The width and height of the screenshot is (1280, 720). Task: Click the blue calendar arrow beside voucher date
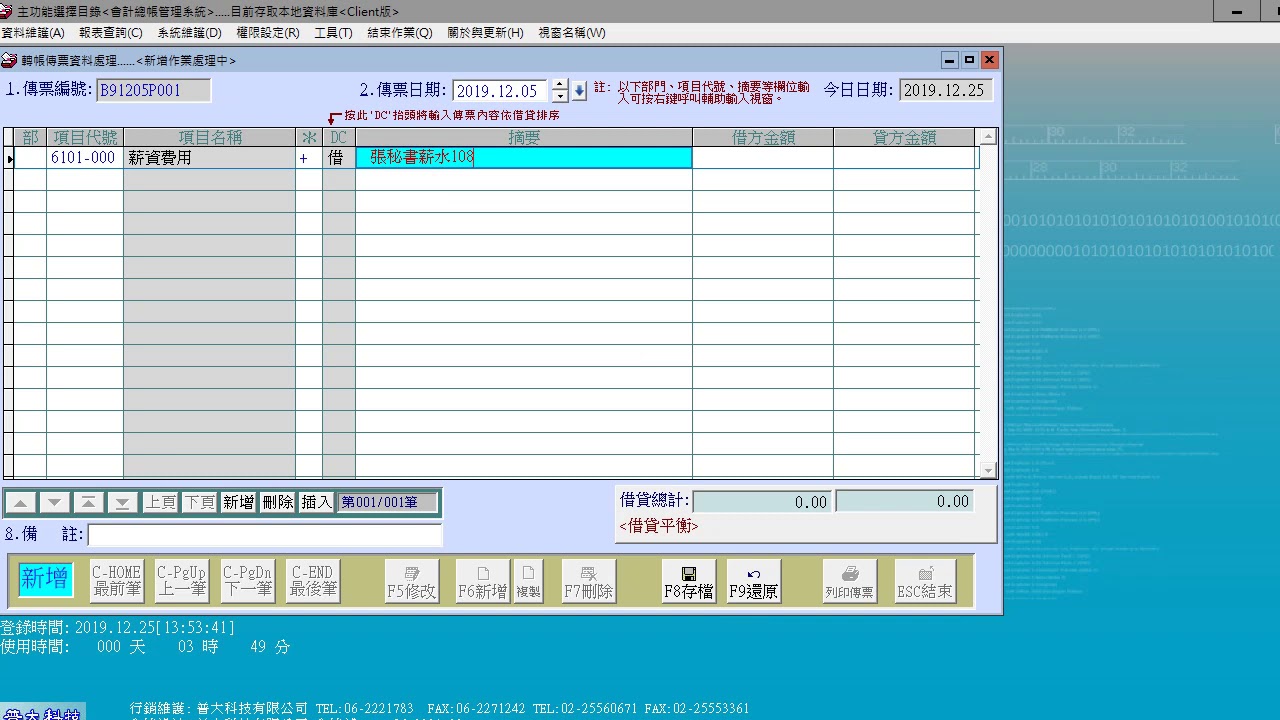point(579,91)
